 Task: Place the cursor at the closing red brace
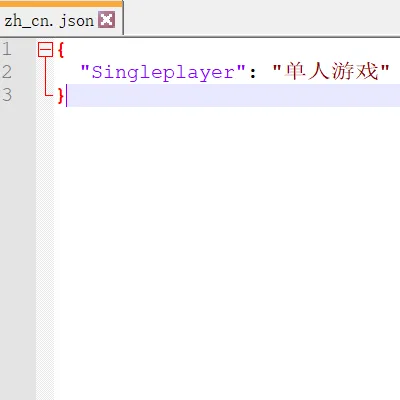[60, 95]
